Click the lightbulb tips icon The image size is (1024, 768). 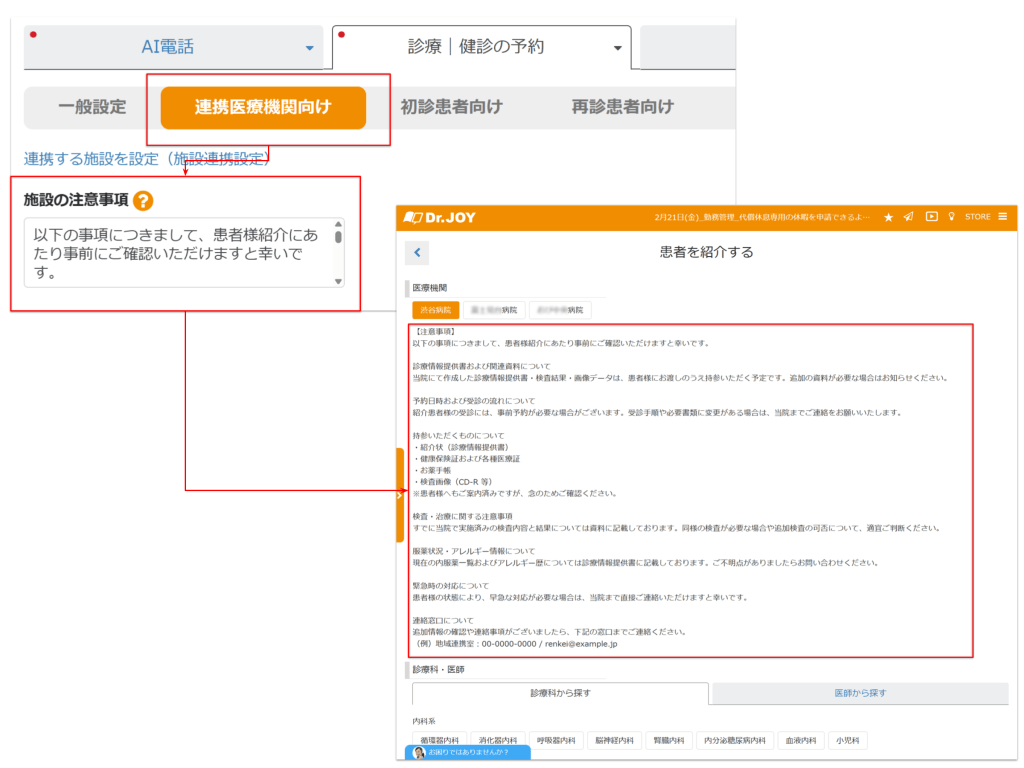tap(951, 217)
